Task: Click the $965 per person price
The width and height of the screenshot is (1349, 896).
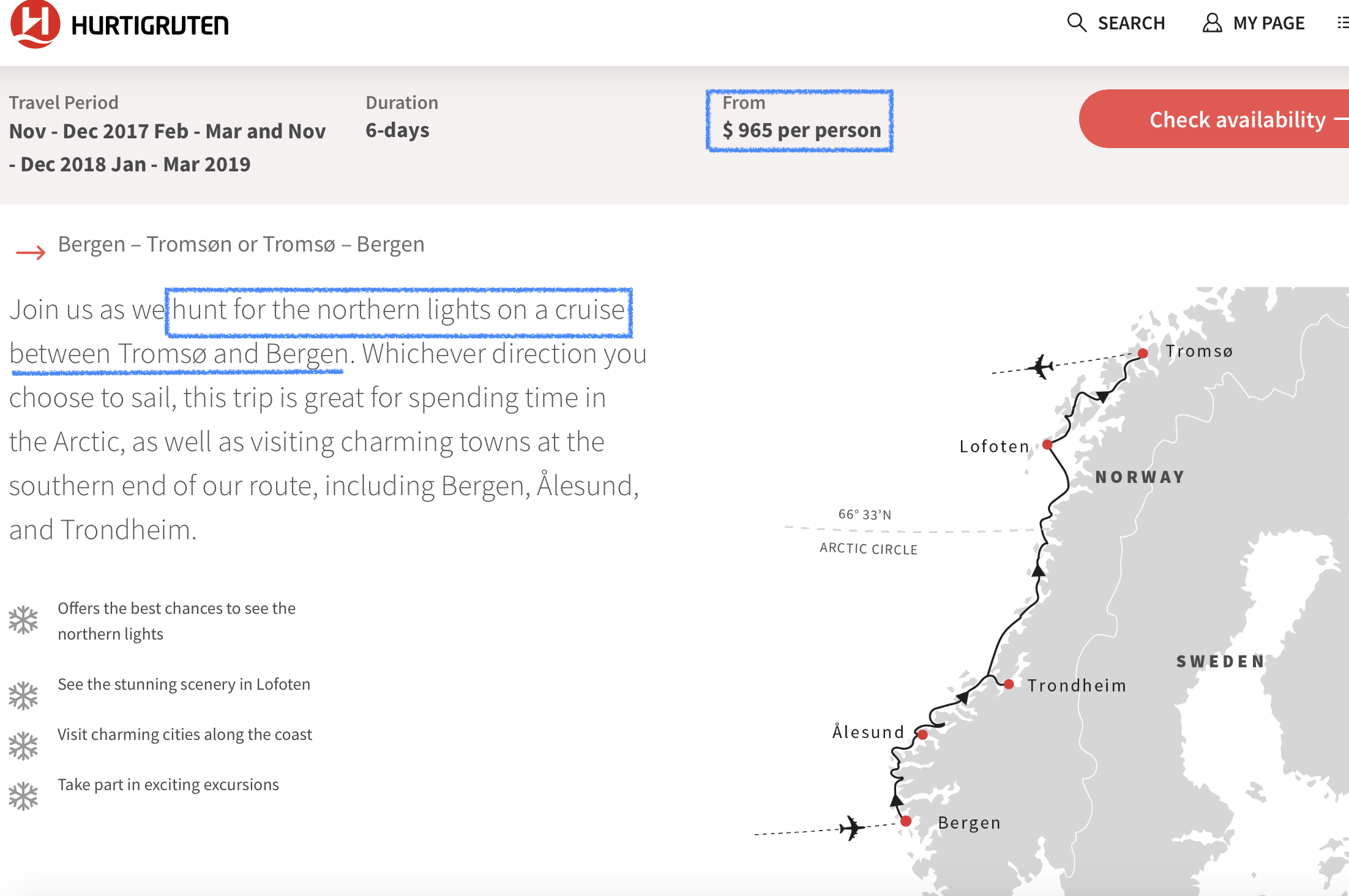Action: coord(802,130)
